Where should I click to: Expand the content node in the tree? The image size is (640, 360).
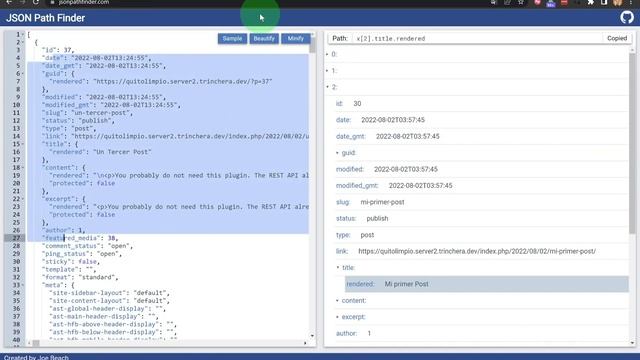338,300
